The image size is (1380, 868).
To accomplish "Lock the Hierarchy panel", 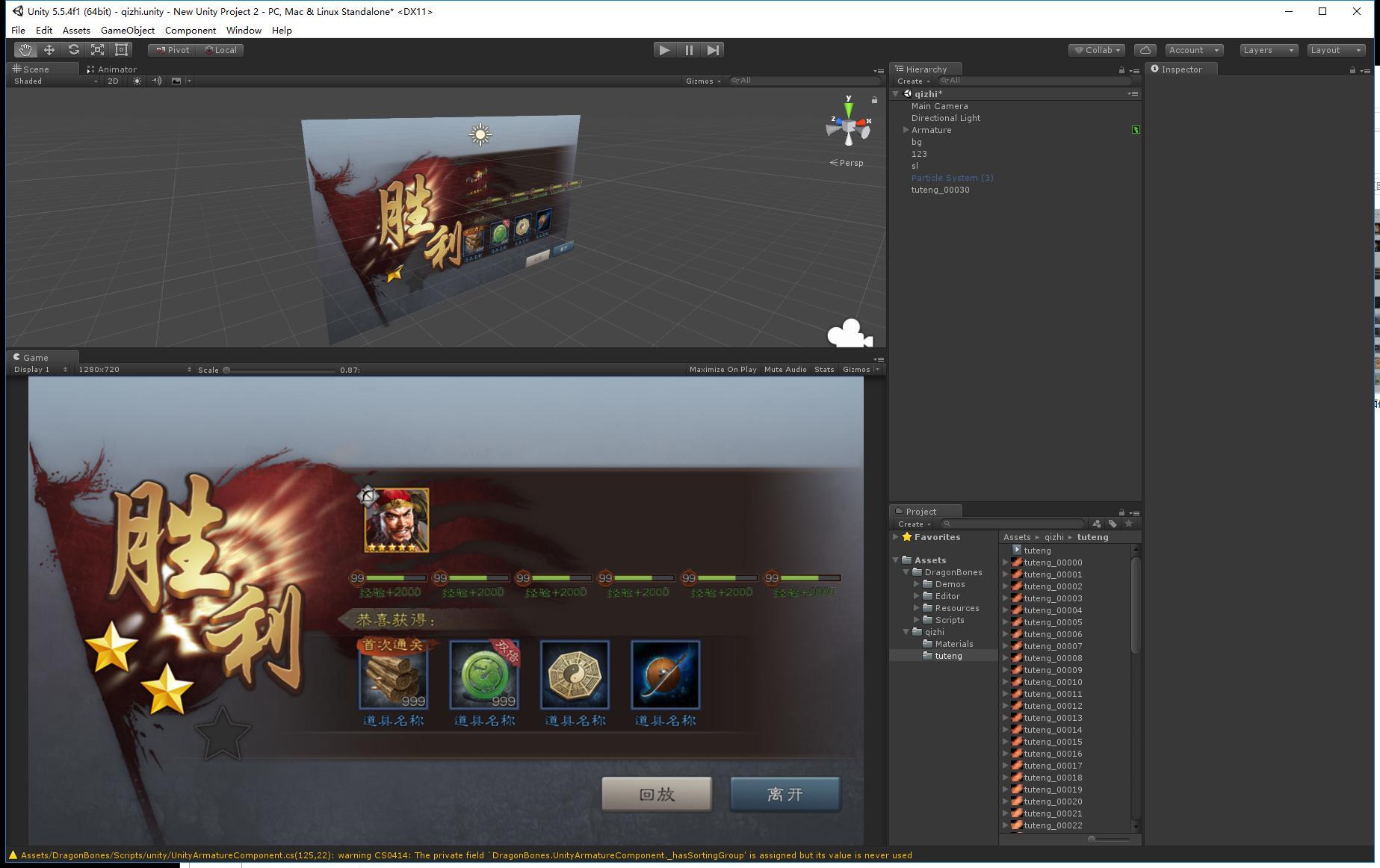I will click(1121, 70).
